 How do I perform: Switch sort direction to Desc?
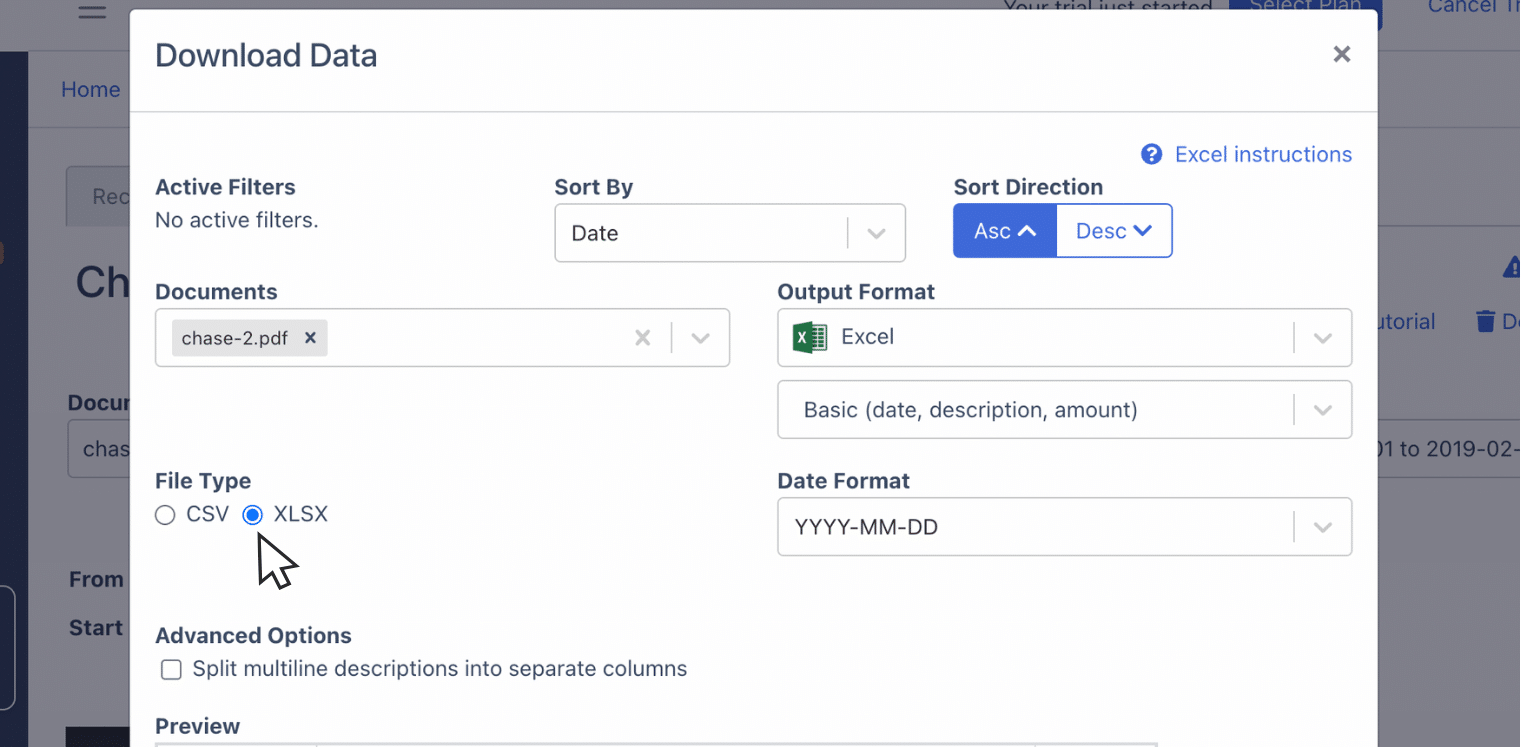point(1113,230)
